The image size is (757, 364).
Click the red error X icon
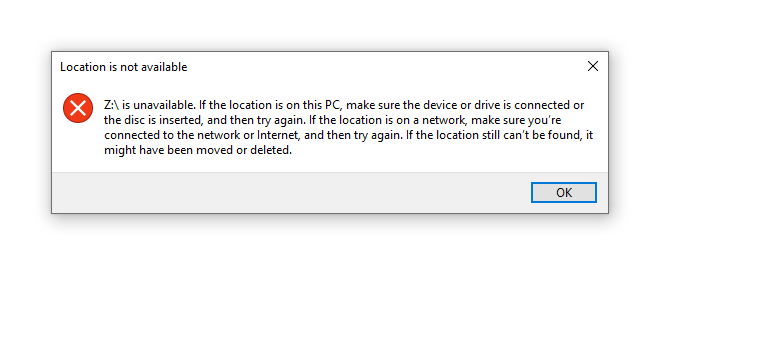tap(78, 108)
